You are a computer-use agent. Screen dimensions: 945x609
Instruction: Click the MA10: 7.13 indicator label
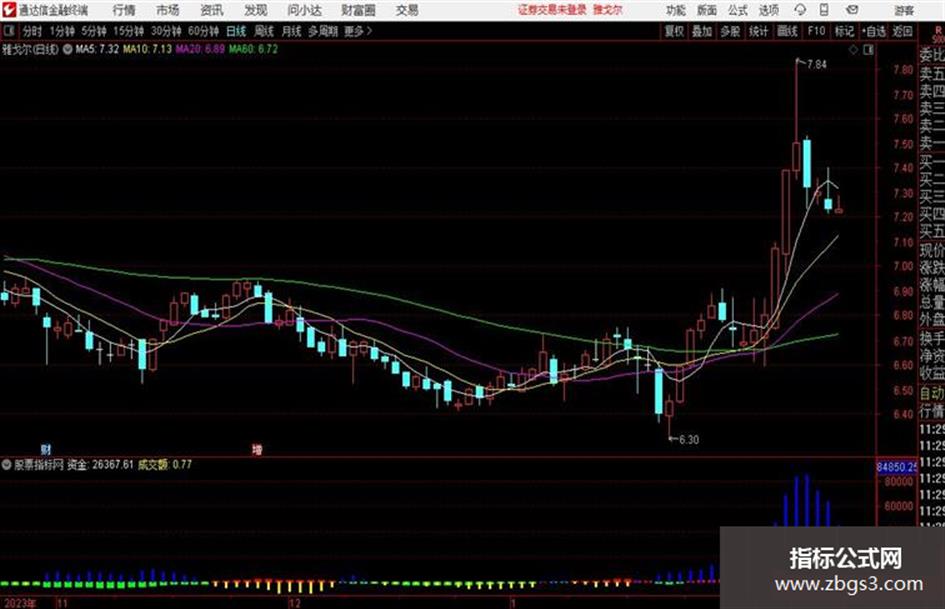click(148, 49)
